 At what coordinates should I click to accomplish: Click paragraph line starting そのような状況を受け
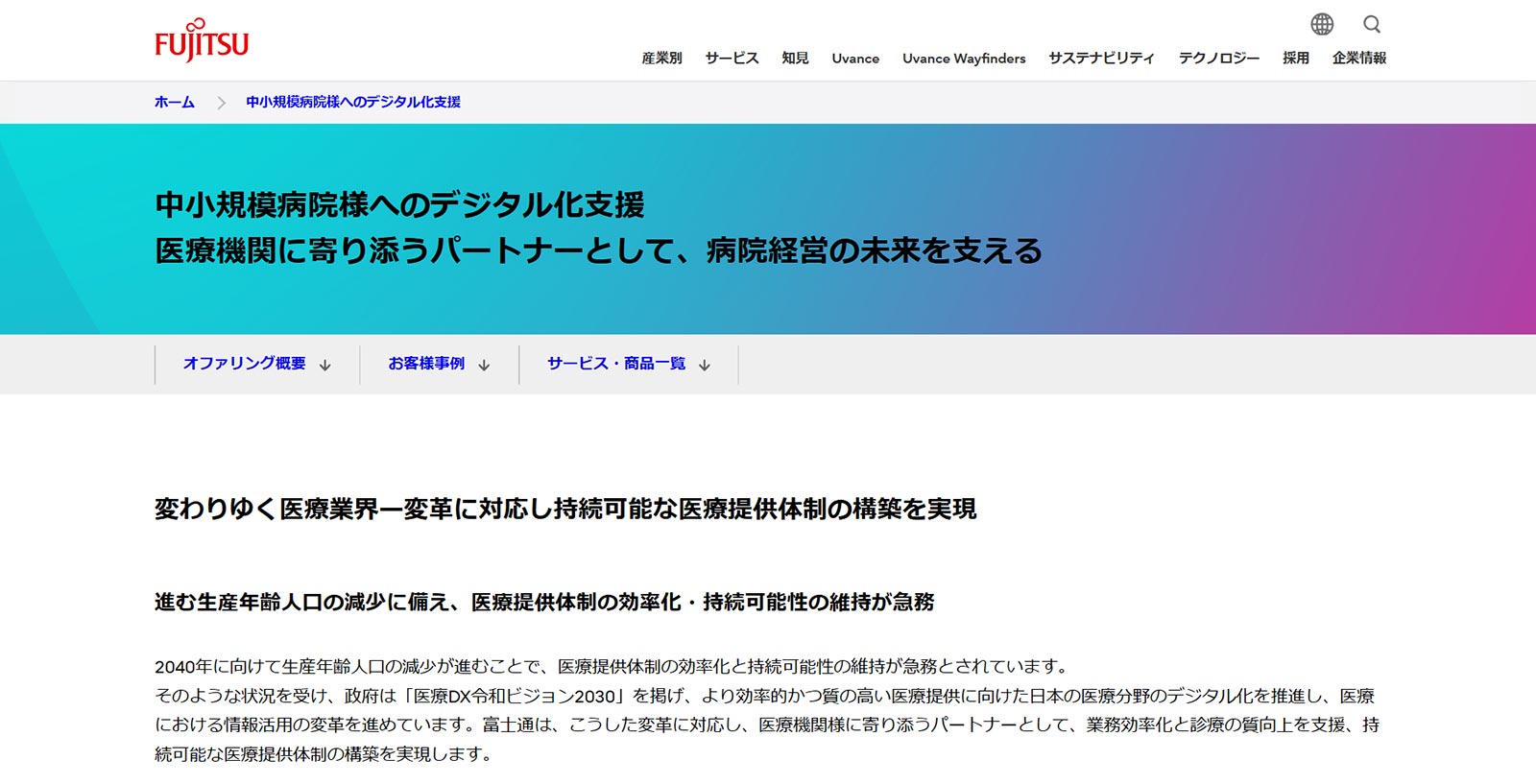(765, 696)
